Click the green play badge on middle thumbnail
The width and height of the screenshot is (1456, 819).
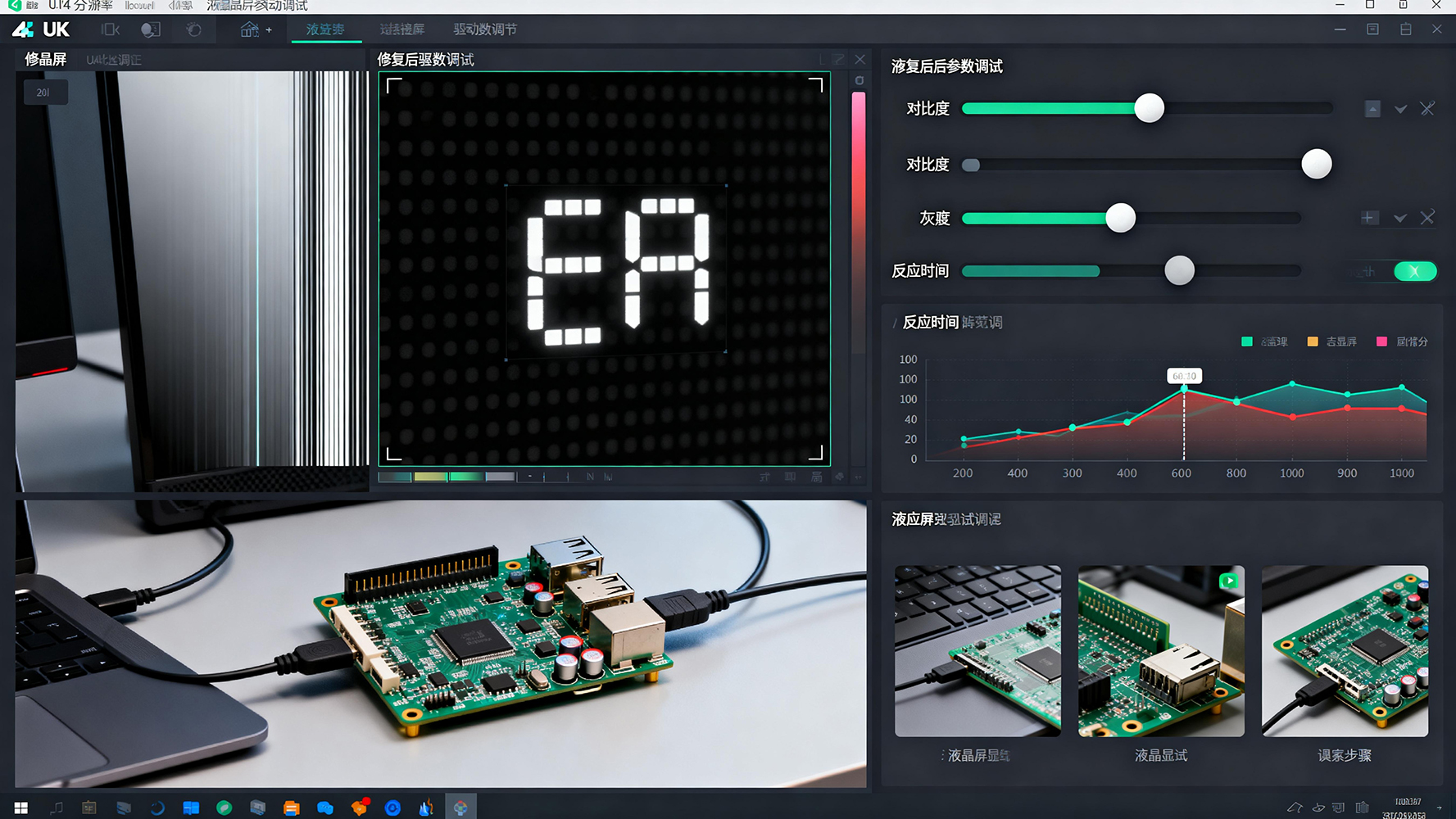click(x=1228, y=581)
